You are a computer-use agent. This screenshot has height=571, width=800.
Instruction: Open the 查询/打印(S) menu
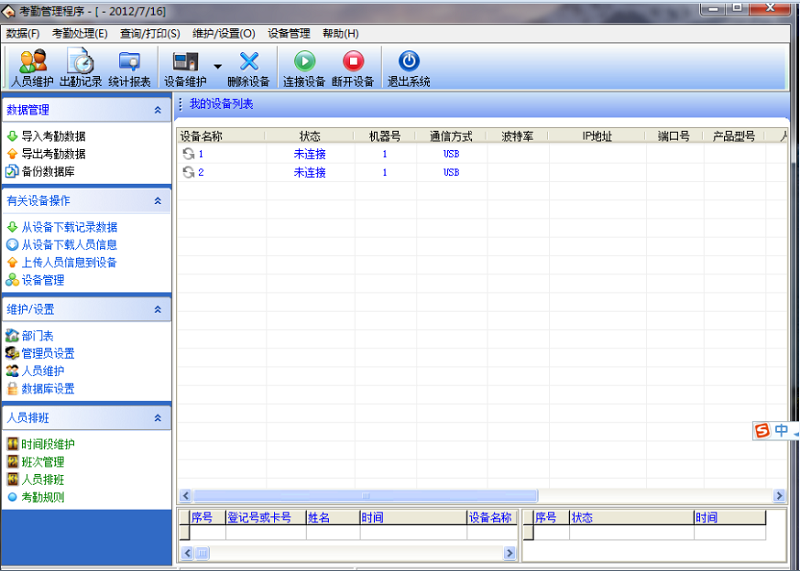point(150,34)
